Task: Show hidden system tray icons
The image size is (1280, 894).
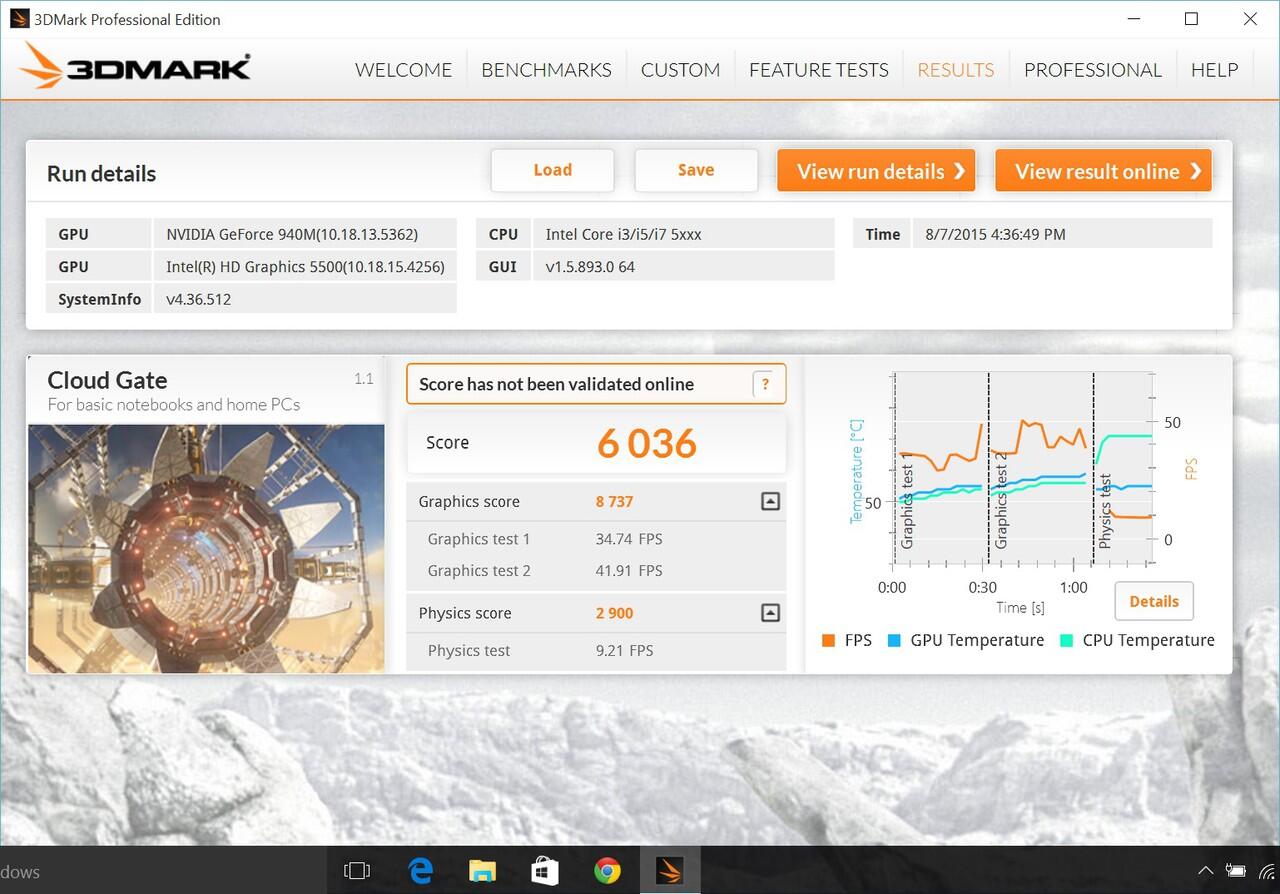Action: pos(1206,871)
